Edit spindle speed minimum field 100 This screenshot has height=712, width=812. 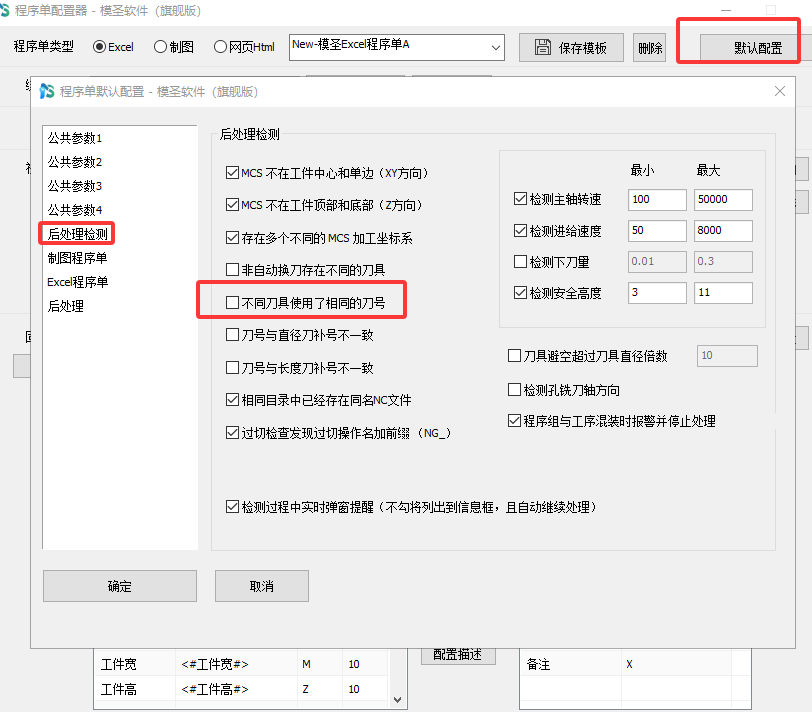pos(657,199)
